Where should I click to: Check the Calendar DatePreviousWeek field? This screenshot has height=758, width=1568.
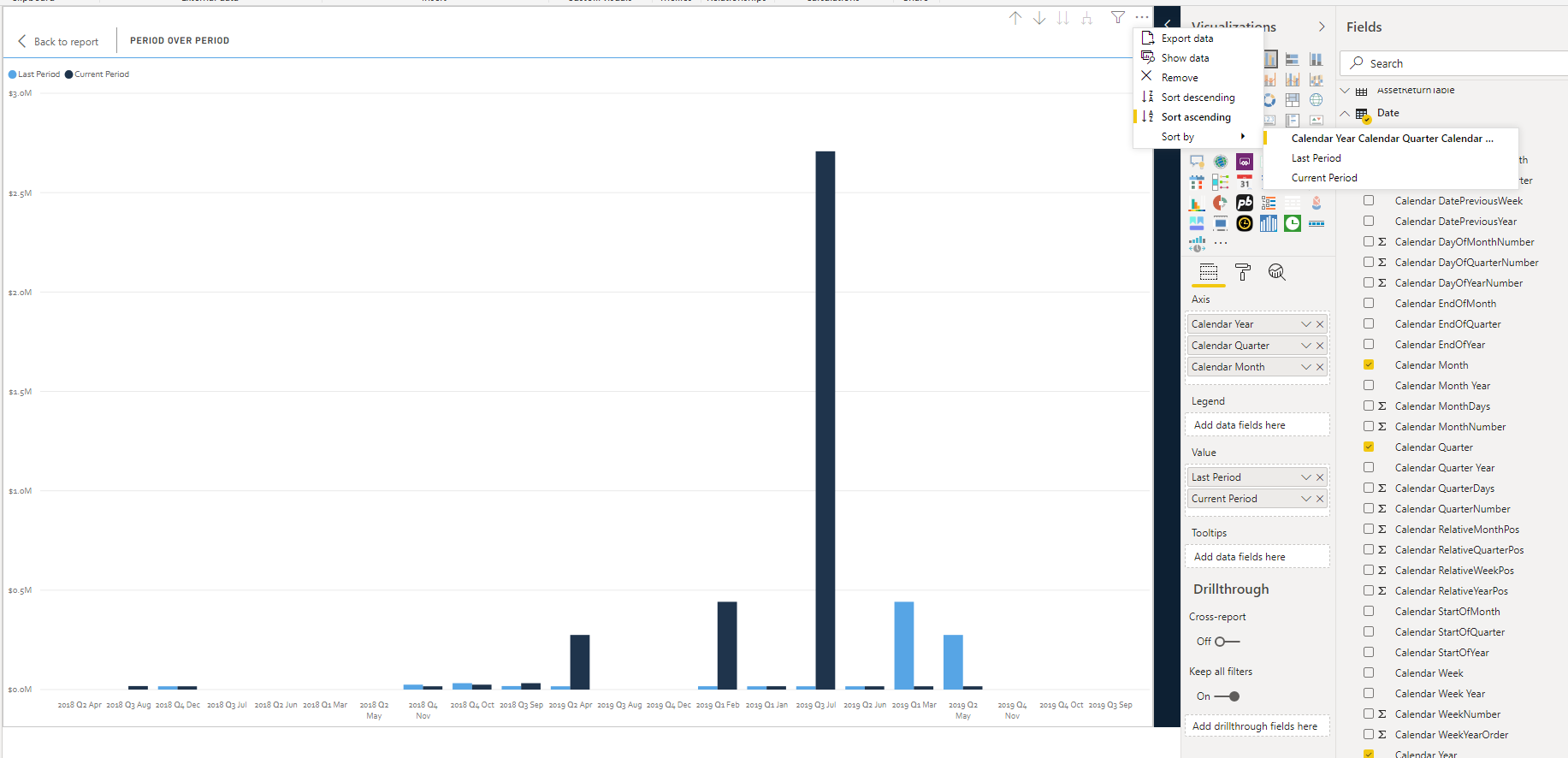1369,200
